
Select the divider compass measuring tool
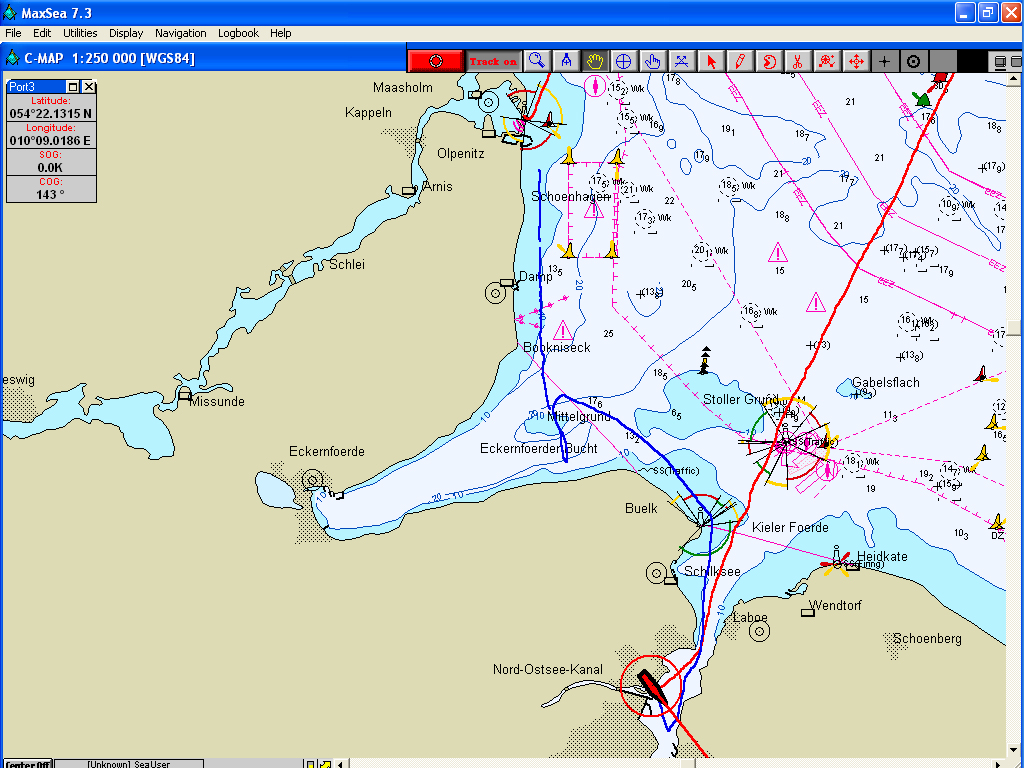(x=566, y=61)
